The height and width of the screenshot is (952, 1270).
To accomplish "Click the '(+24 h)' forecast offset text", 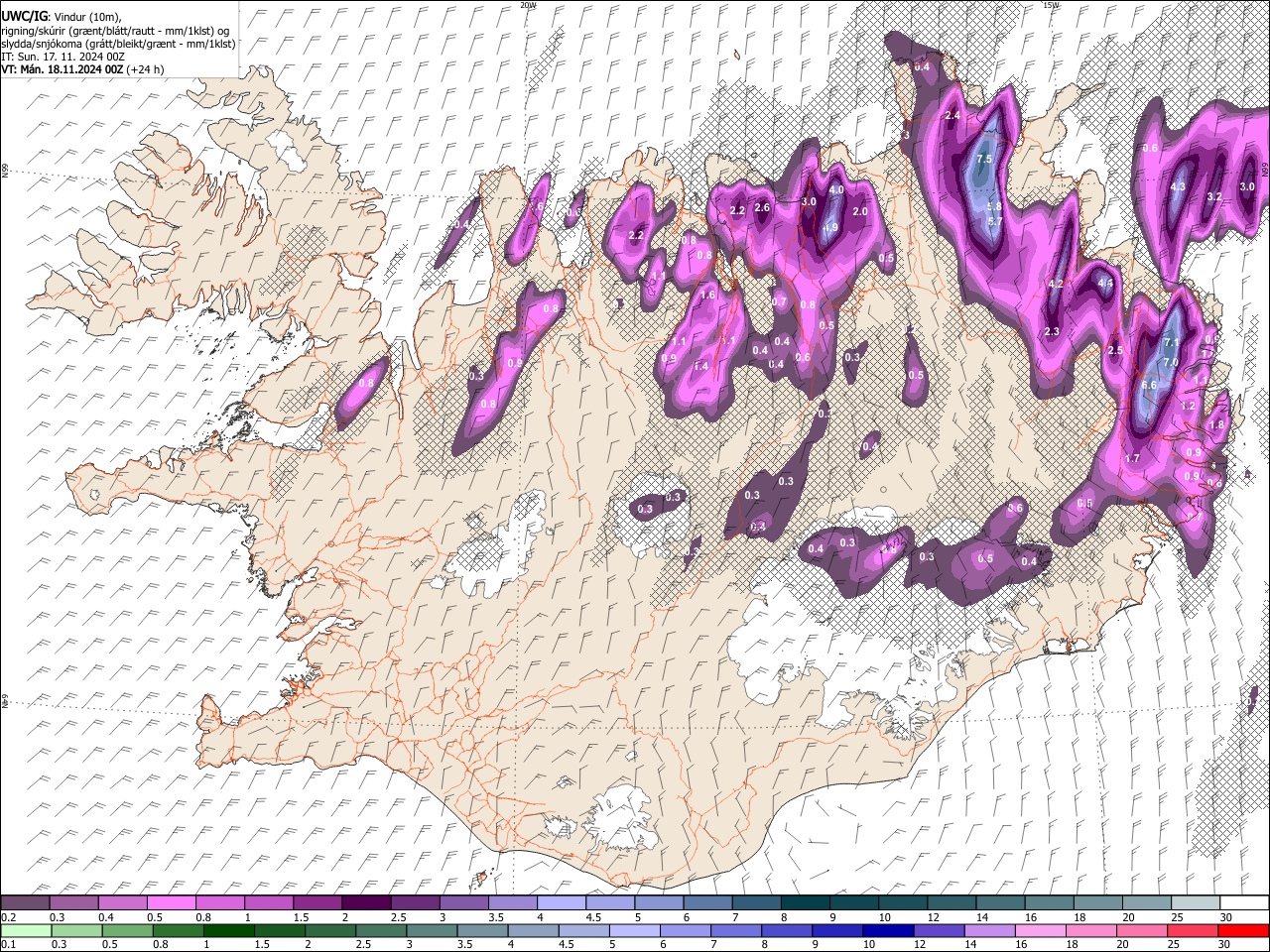I will [145, 69].
